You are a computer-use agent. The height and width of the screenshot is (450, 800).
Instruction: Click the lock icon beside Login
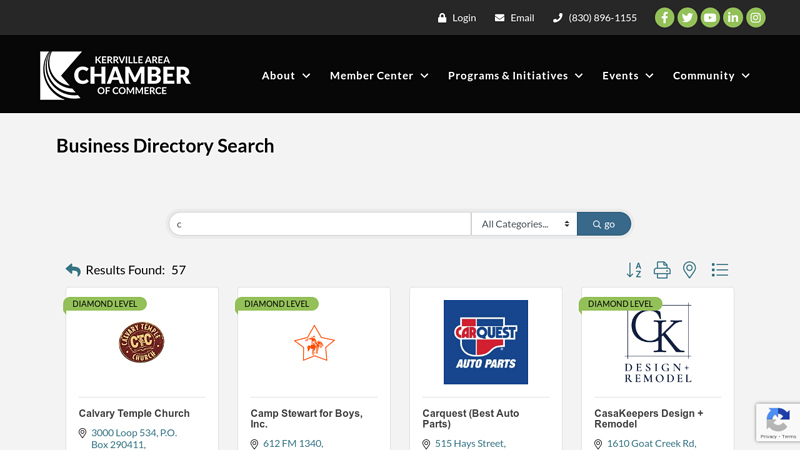(442, 18)
